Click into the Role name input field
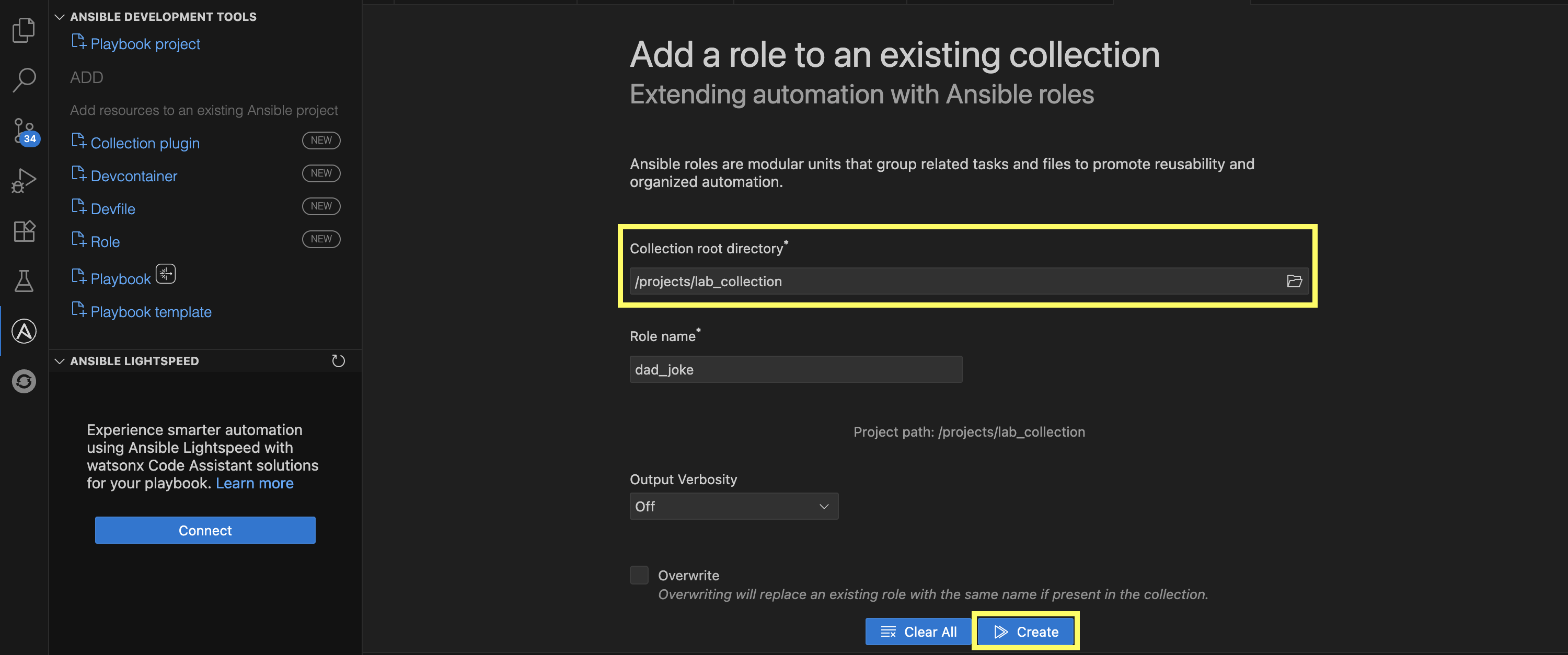This screenshot has width=1568, height=655. click(x=795, y=369)
